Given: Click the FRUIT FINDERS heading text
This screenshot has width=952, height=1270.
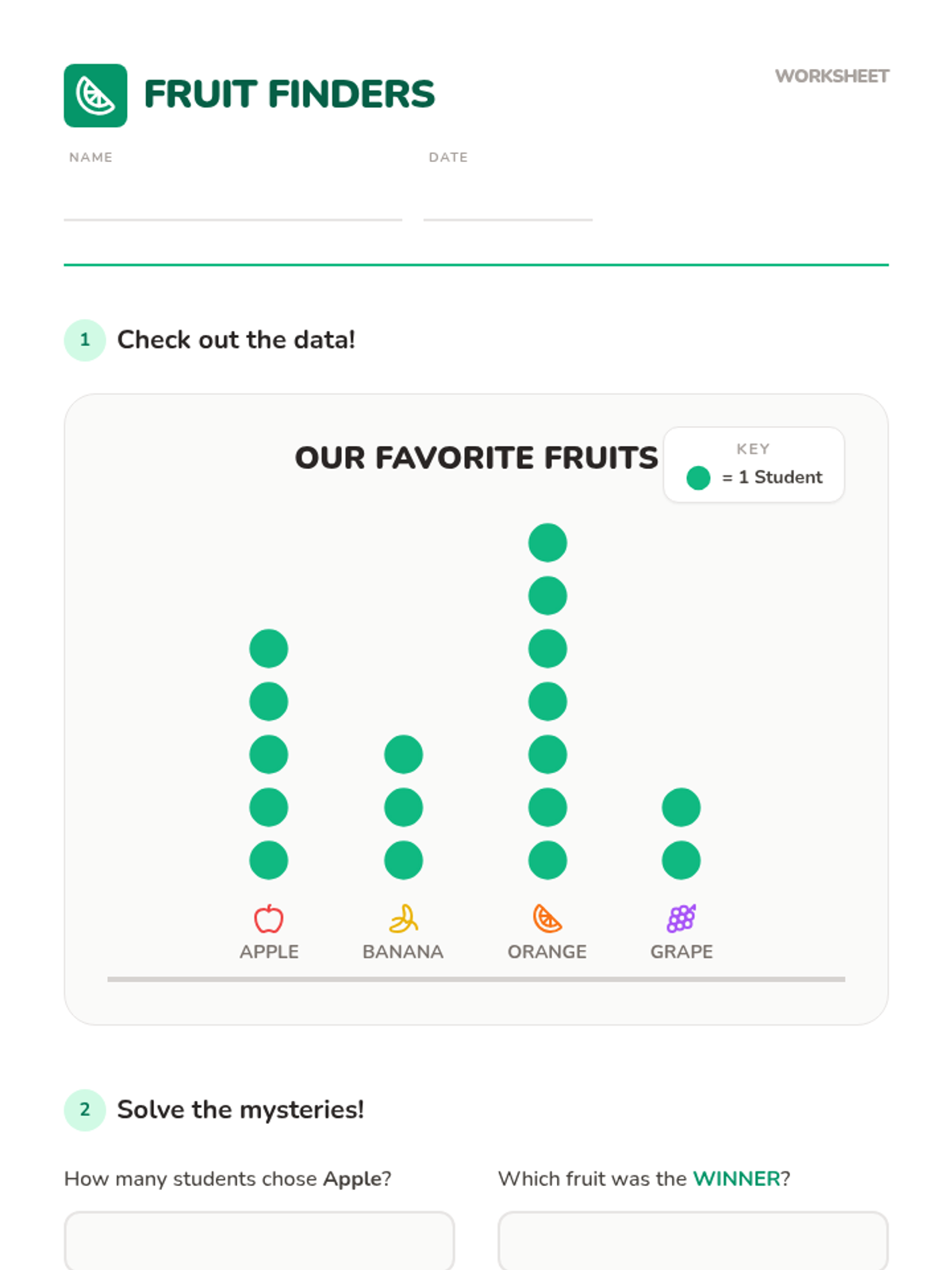Looking at the screenshot, I should pos(290,94).
